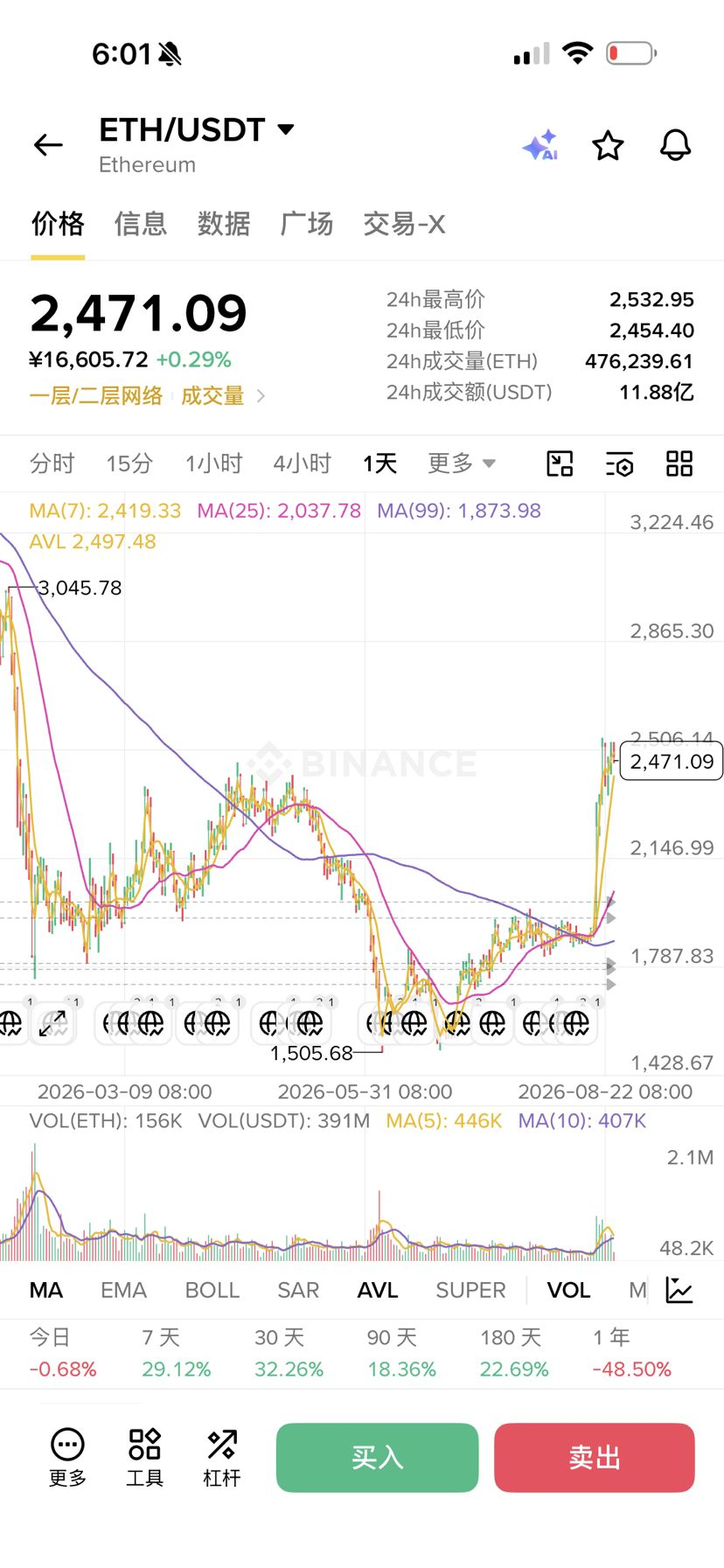724x1568 pixels.
Task: Set a price alert bell
Action: point(675,145)
